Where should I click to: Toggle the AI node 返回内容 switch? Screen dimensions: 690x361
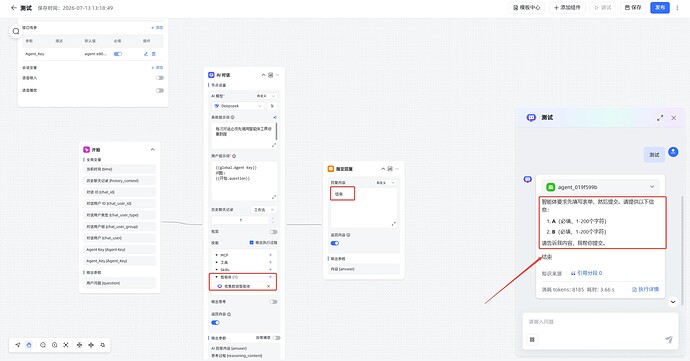(215, 322)
